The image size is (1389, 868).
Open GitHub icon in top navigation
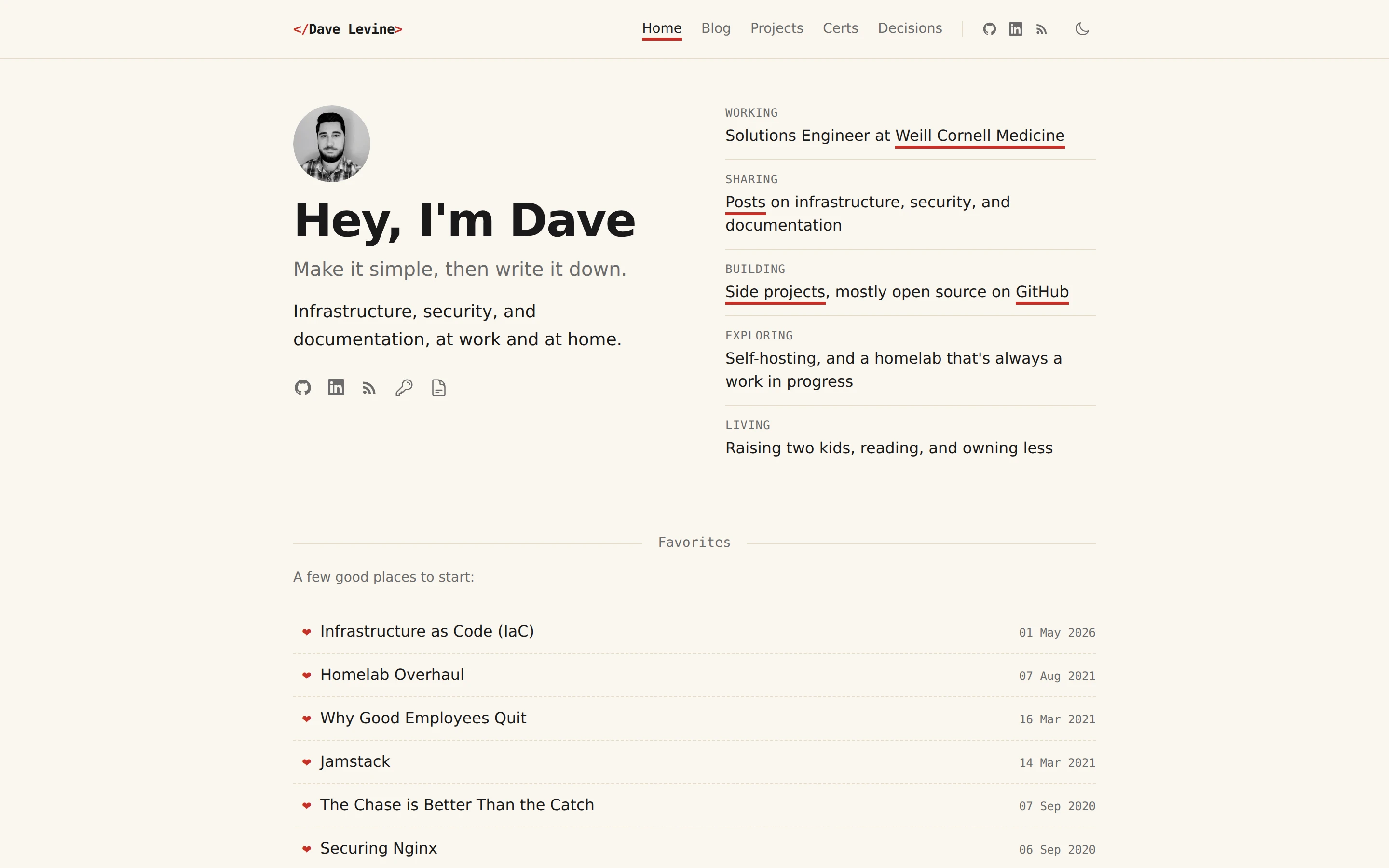pyautogui.click(x=989, y=29)
